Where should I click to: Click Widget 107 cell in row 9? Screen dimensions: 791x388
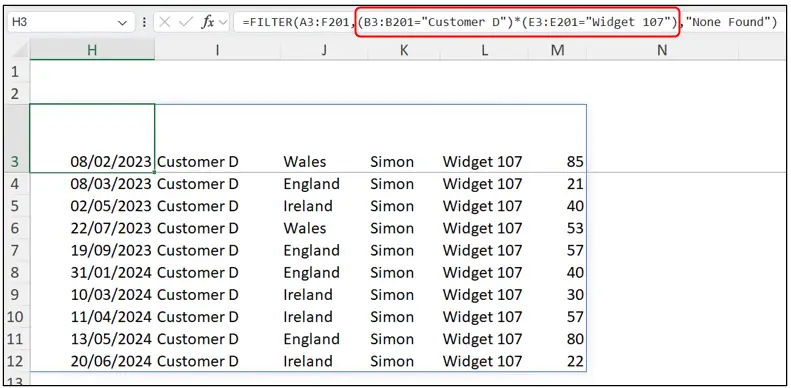(484, 295)
